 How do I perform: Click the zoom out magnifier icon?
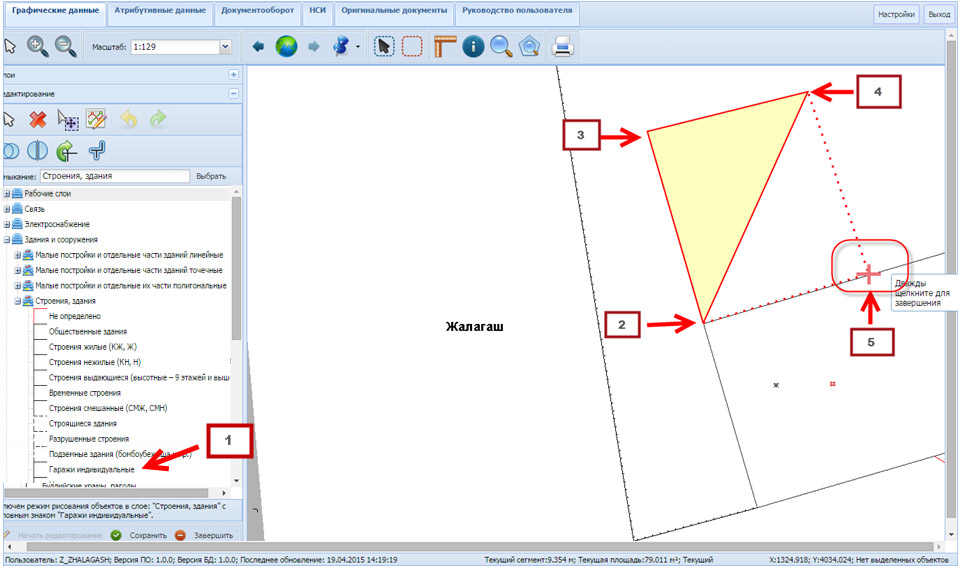(65, 46)
